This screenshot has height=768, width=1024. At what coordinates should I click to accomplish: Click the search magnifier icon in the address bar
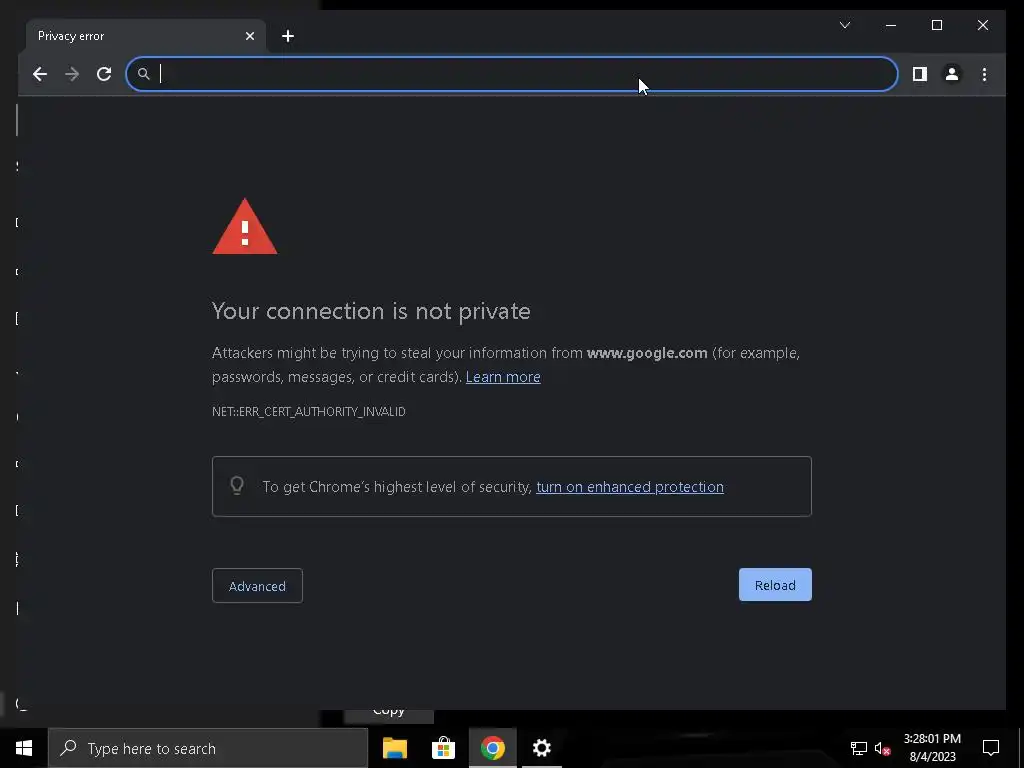point(144,74)
